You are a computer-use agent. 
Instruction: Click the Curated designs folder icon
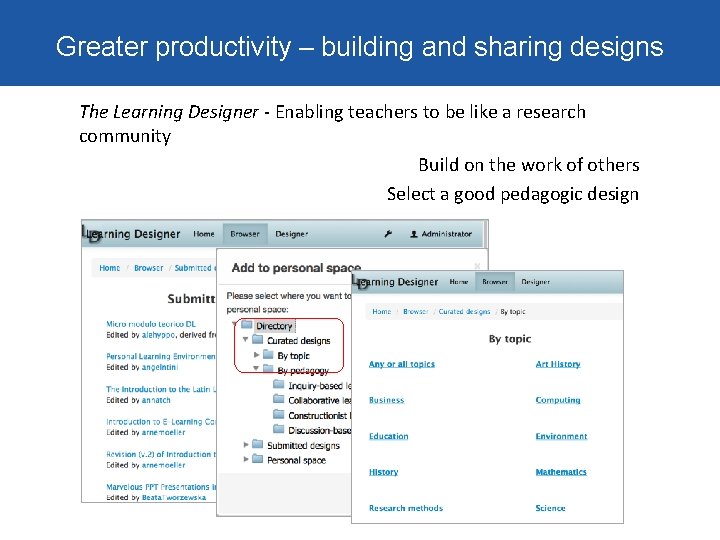point(258,340)
